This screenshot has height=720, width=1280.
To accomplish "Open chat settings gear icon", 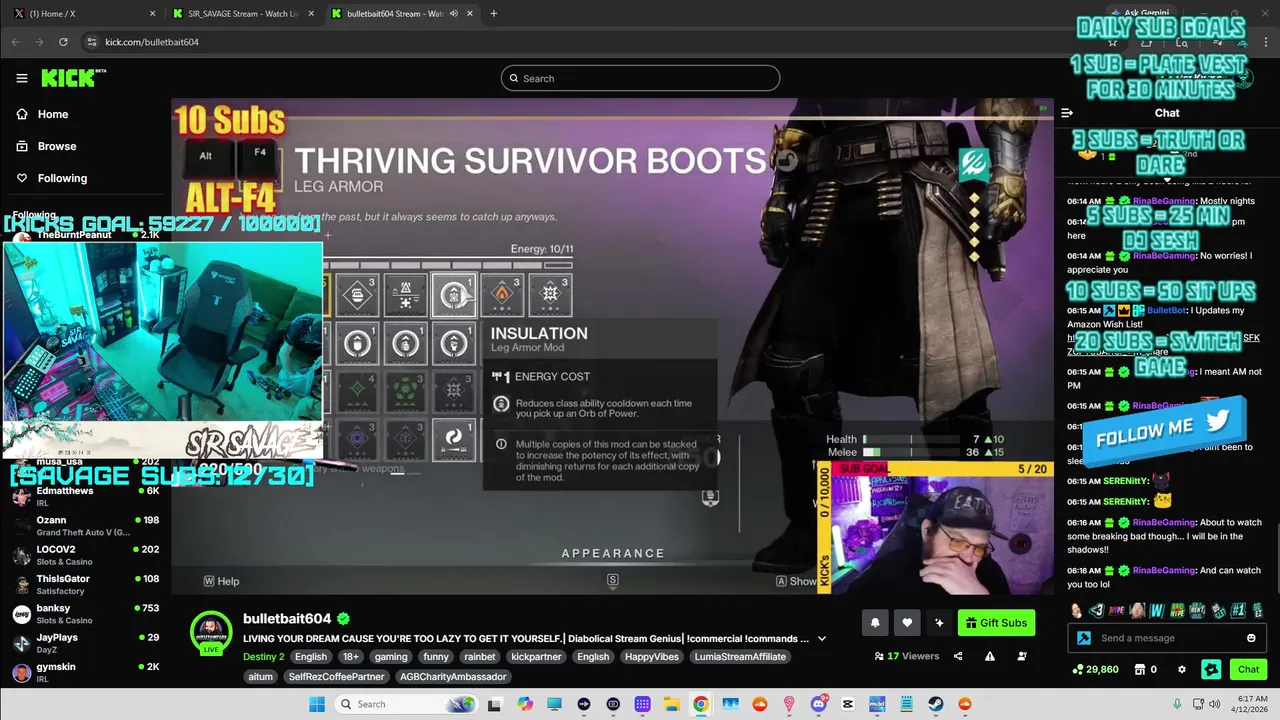I will [x=1182, y=669].
